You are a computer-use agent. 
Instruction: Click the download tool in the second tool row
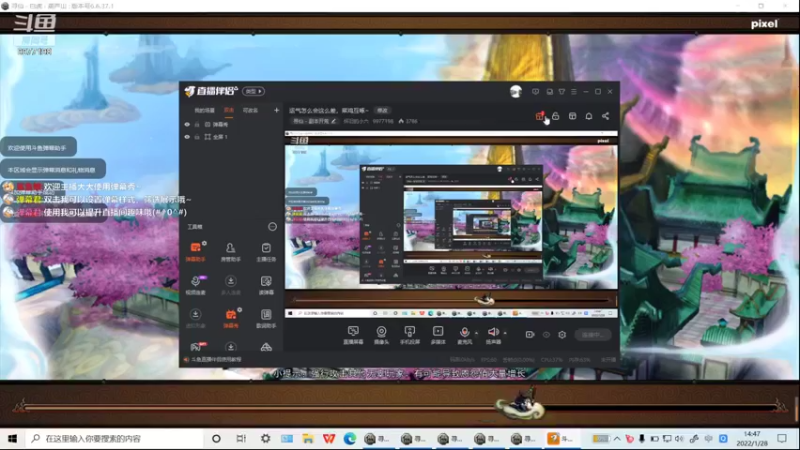[x=231, y=285]
